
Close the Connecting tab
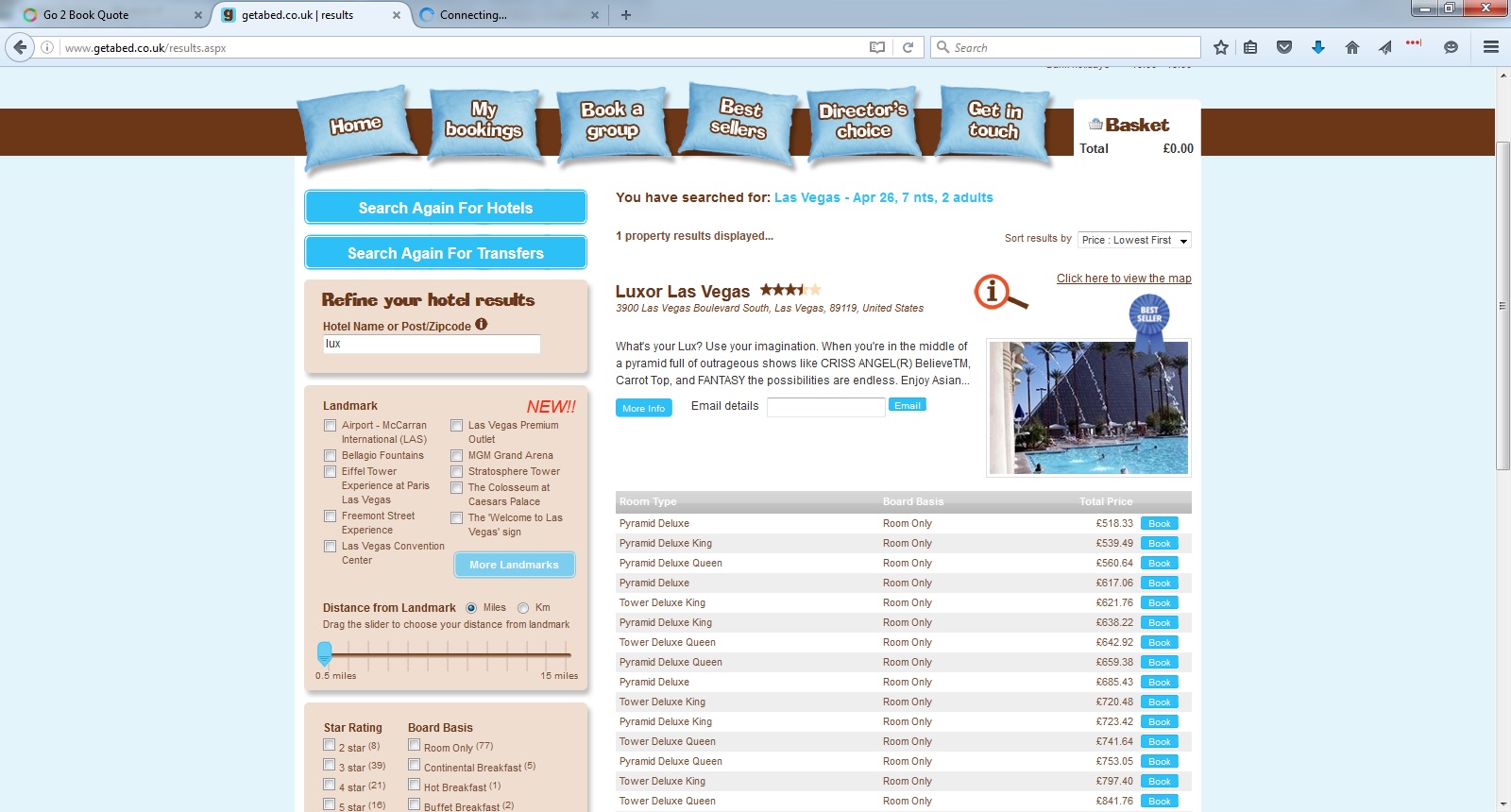tap(594, 15)
